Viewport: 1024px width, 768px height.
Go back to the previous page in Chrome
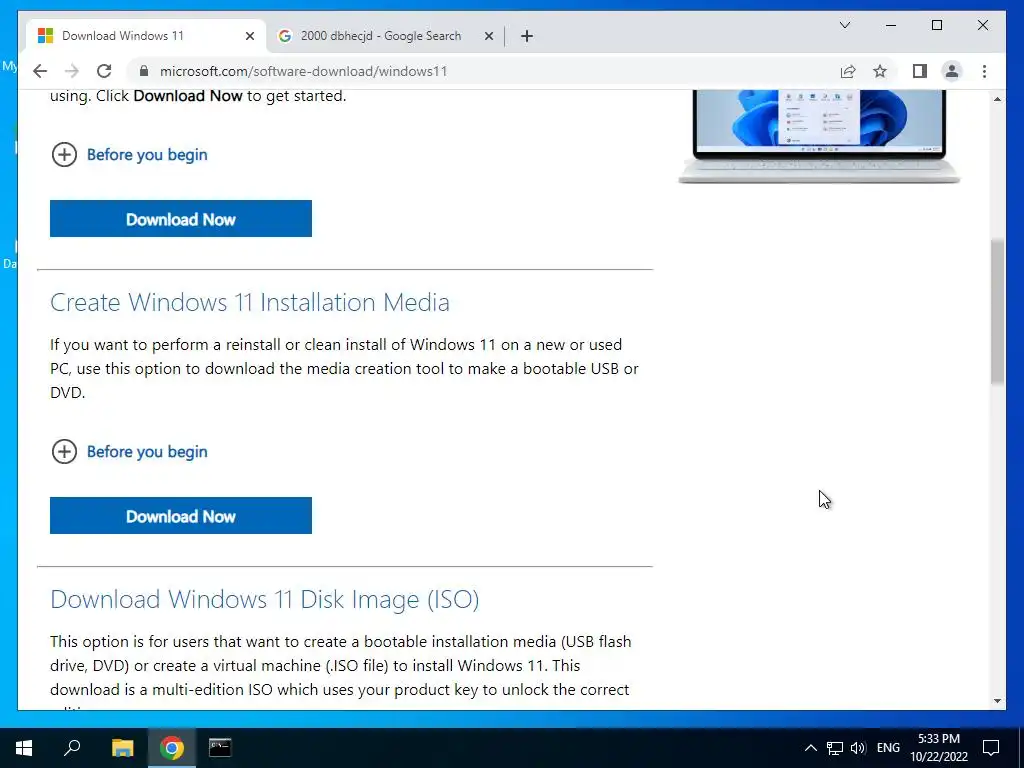click(x=40, y=71)
